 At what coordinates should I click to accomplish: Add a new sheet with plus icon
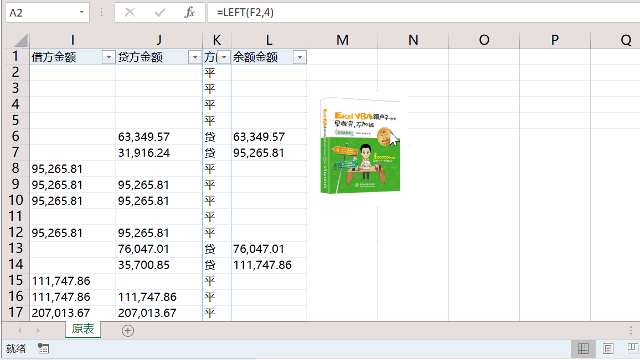[x=128, y=331]
